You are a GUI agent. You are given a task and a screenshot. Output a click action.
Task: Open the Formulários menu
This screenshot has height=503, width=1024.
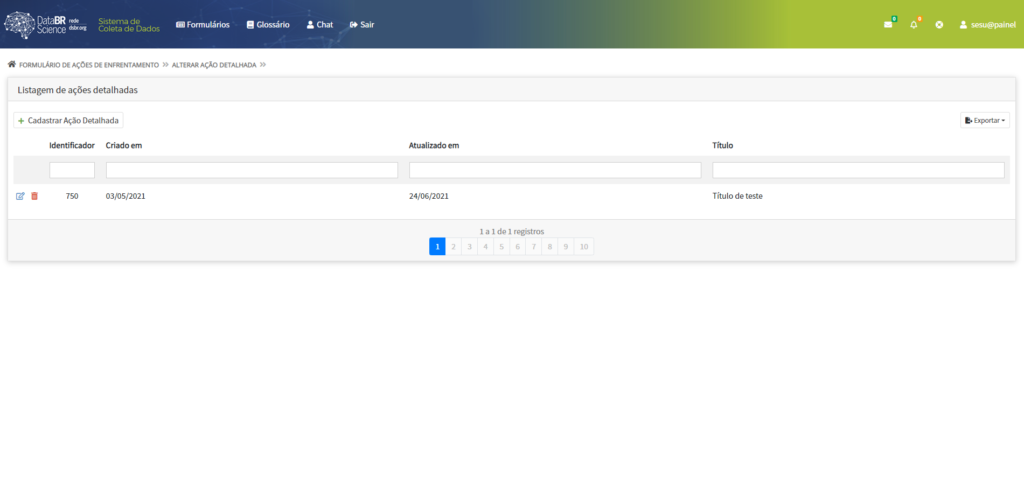202,24
